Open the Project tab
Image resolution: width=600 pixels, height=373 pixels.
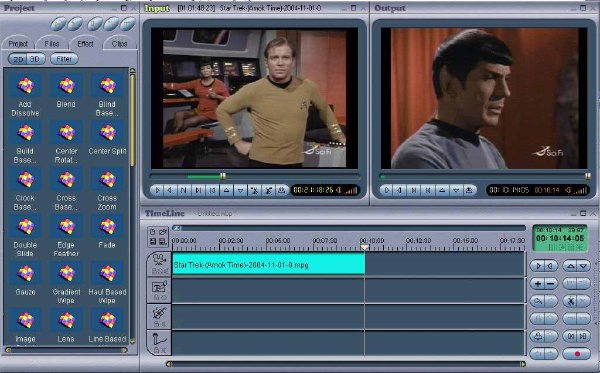[x=18, y=44]
